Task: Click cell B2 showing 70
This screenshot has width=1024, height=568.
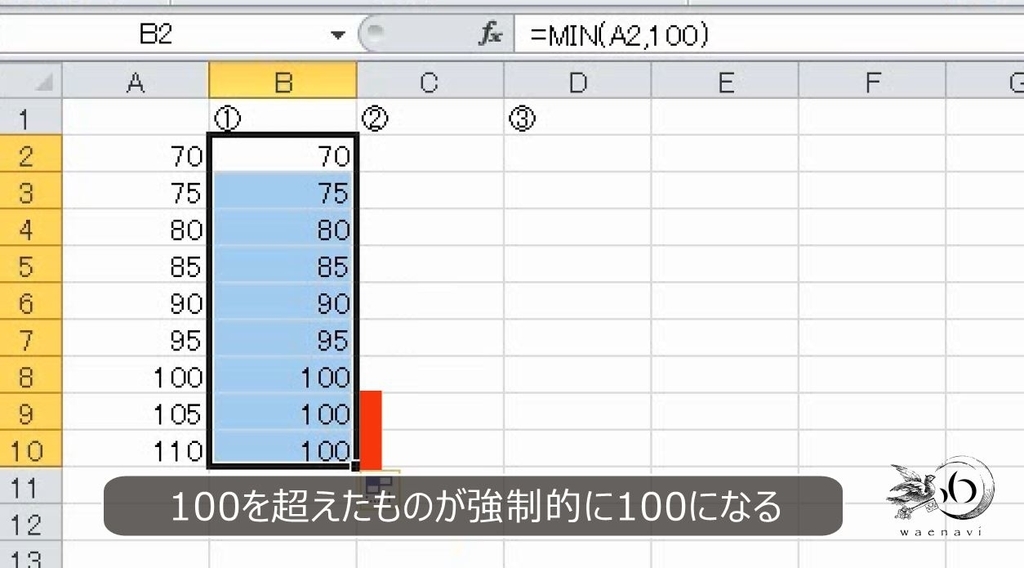Action: pos(283,154)
